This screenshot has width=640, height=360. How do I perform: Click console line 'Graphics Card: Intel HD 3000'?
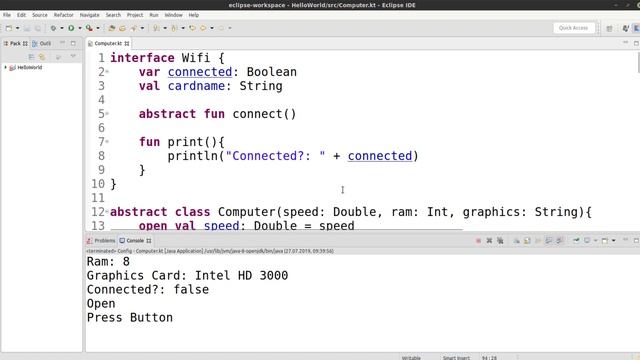pos(187,276)
